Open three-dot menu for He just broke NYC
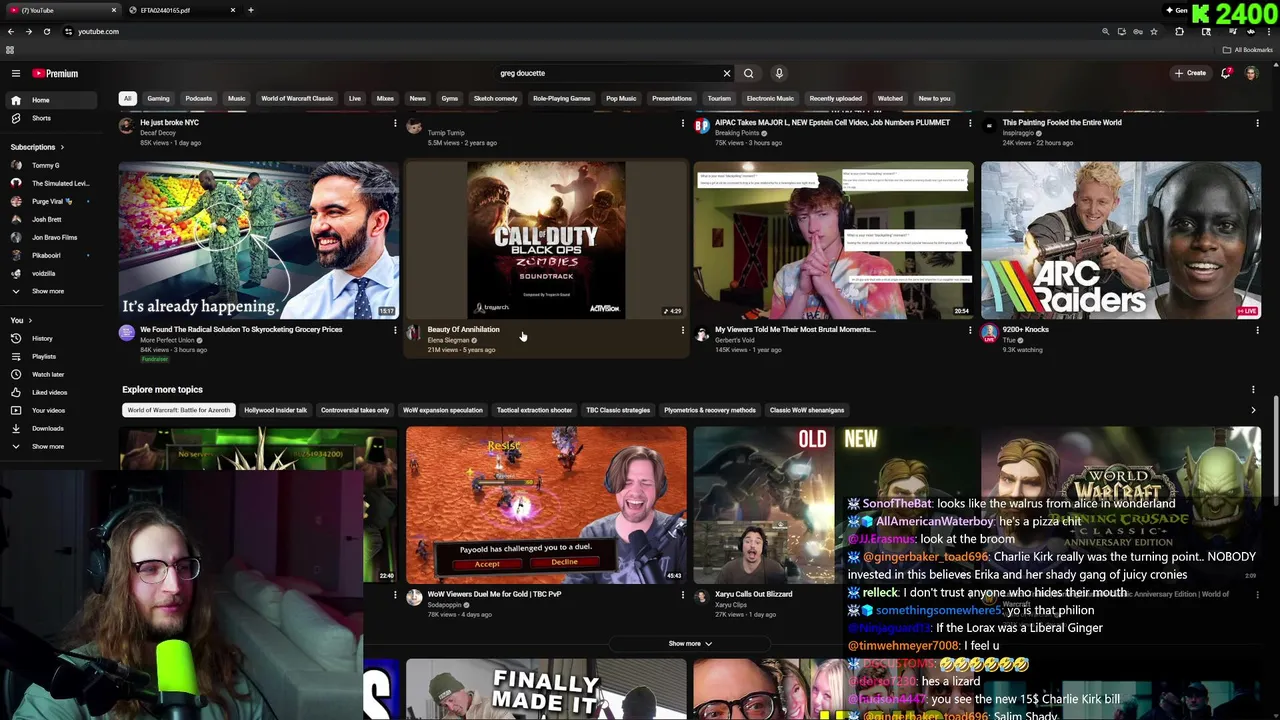The width and height of the screenshot is (1280, 720). pos(395,123)
